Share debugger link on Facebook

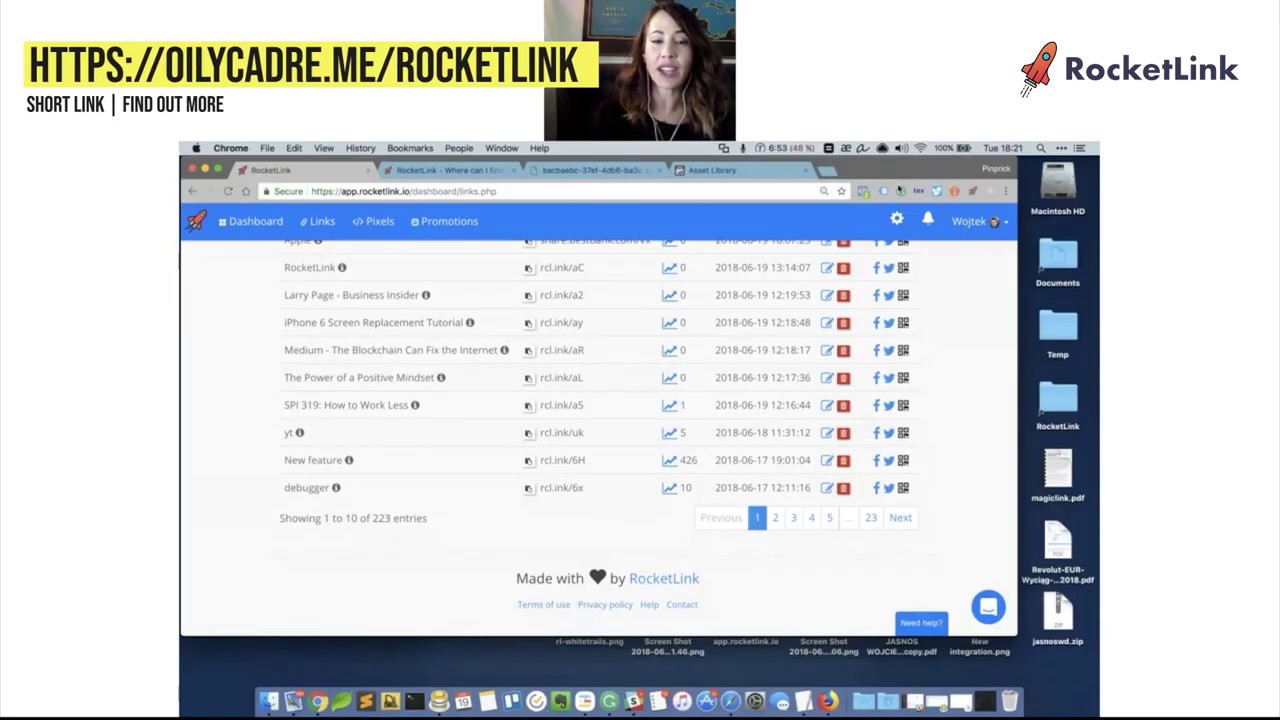(876, 487)
